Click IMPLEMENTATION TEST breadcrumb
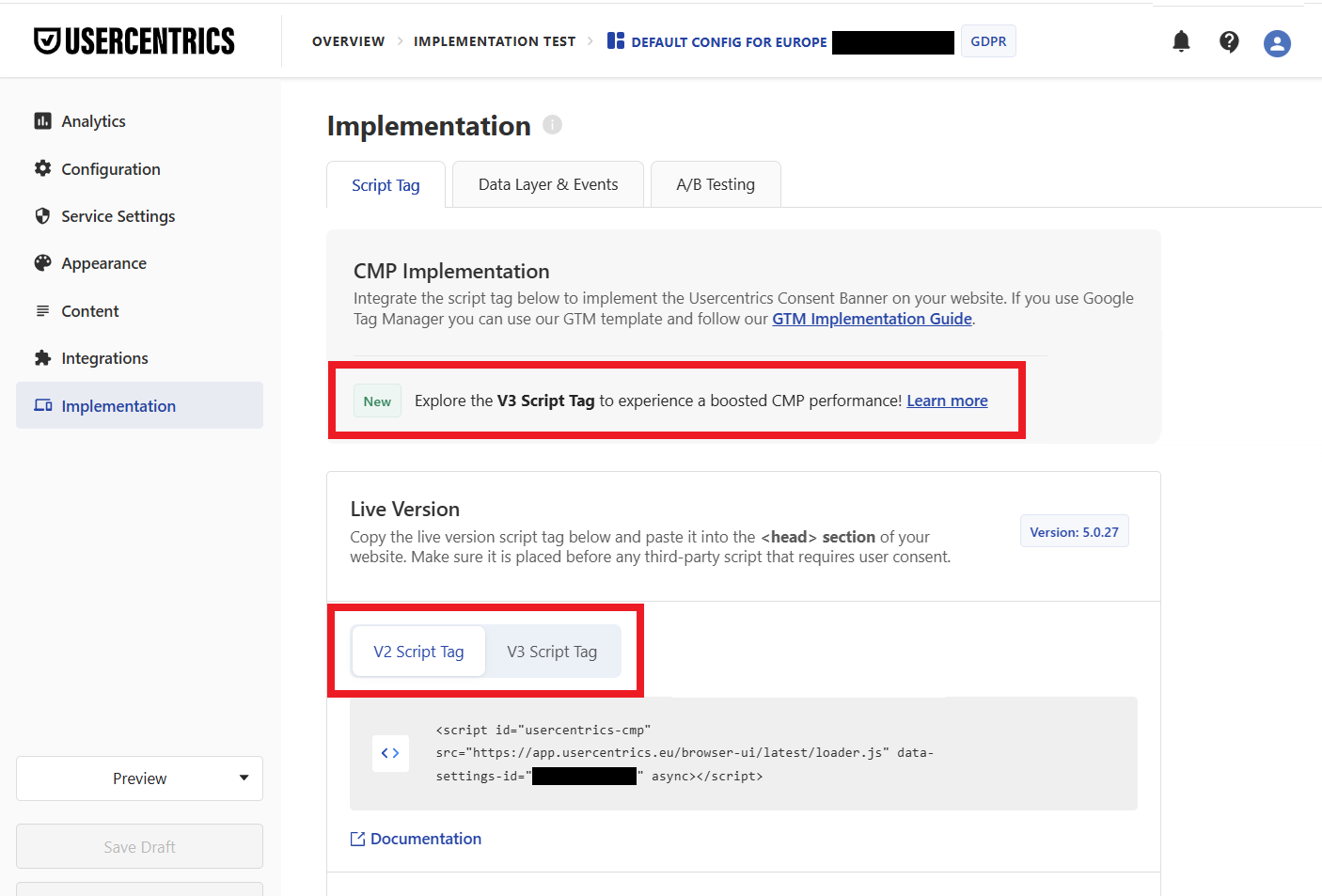The height and width of the screenshot is (896, 1322). (495, 41)
